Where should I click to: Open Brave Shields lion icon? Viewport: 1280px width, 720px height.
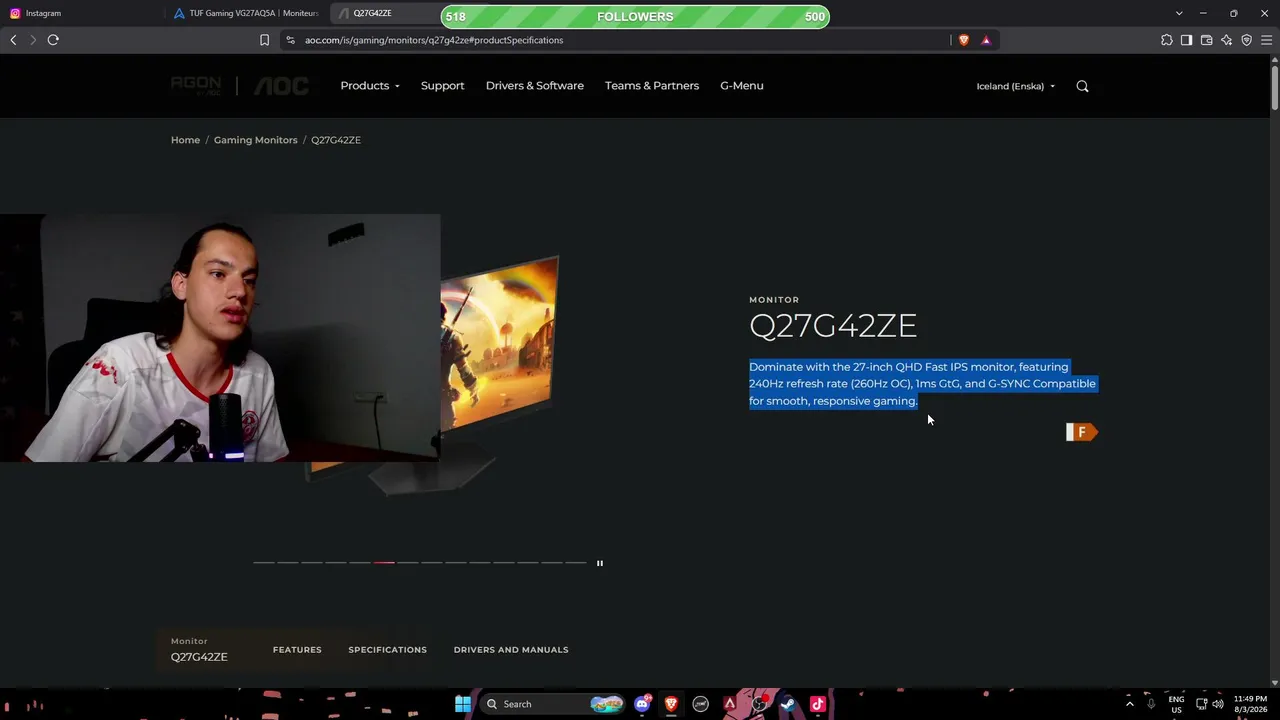point(964,40)
